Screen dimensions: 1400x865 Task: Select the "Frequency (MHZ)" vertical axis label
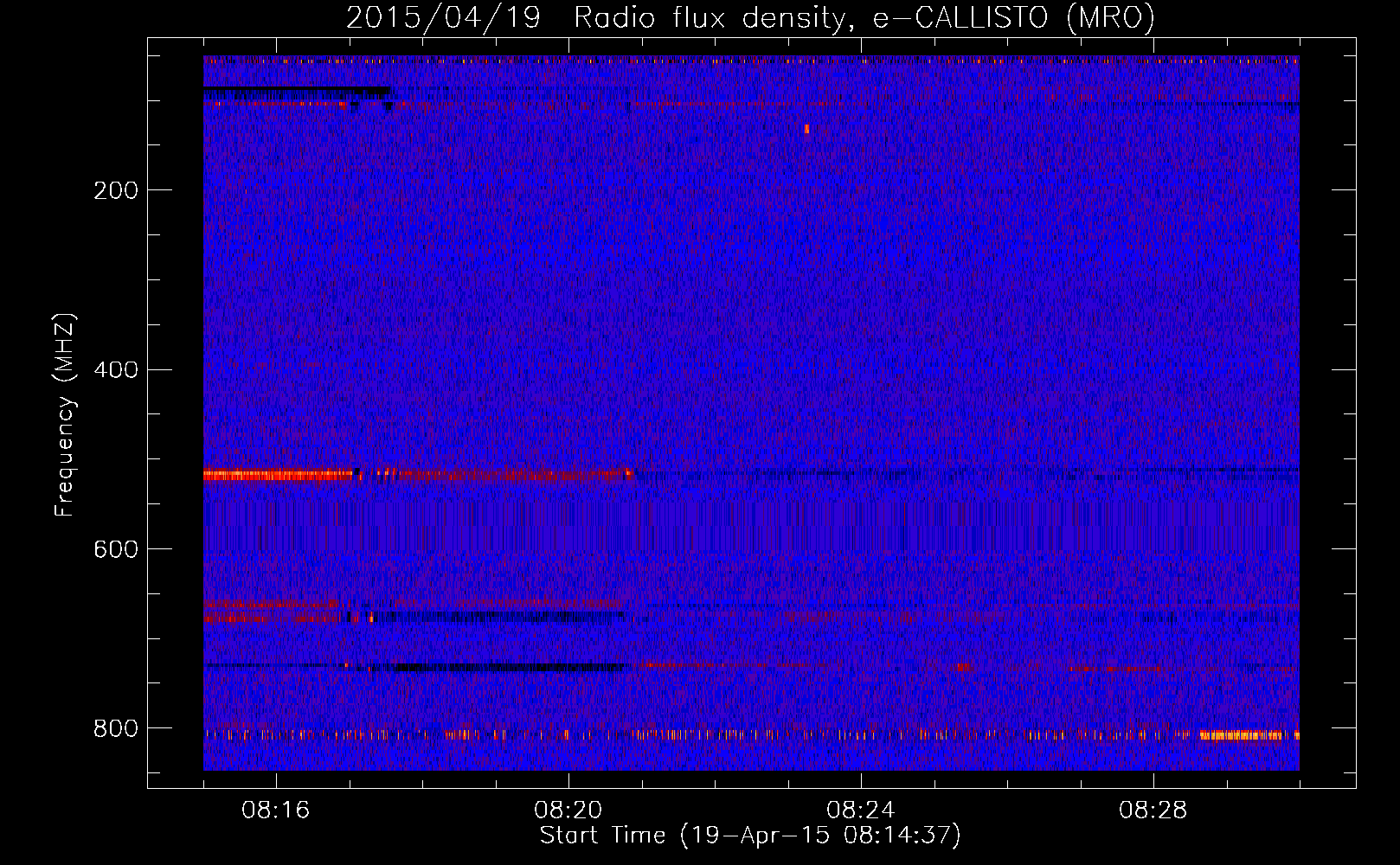(x=65, y=415)
